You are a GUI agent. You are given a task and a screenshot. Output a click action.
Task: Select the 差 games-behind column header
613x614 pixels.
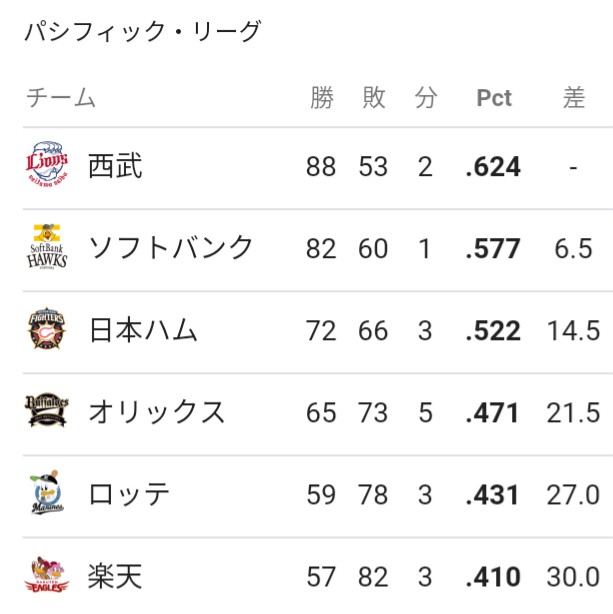[574, 97]
